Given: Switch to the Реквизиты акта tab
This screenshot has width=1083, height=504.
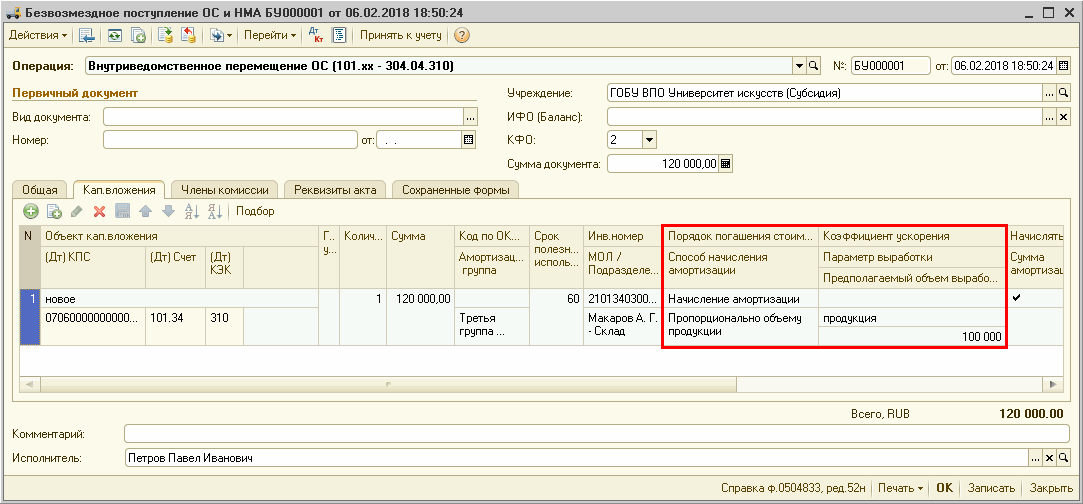Looking at the screenshot, I should click(336, 190).
